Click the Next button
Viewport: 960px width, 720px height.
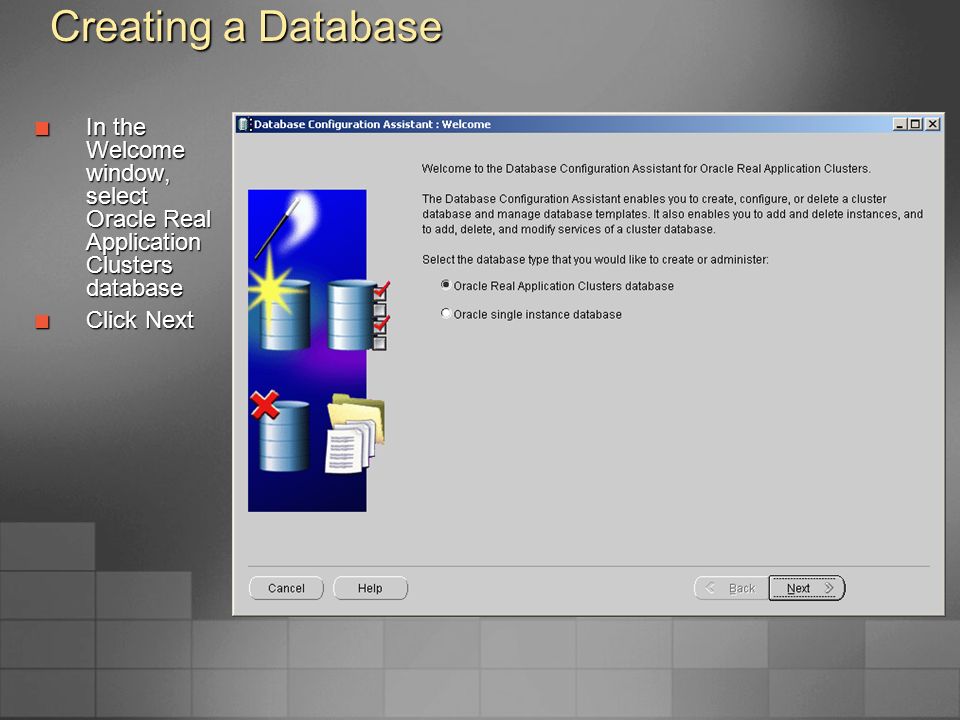pos(807,588)
